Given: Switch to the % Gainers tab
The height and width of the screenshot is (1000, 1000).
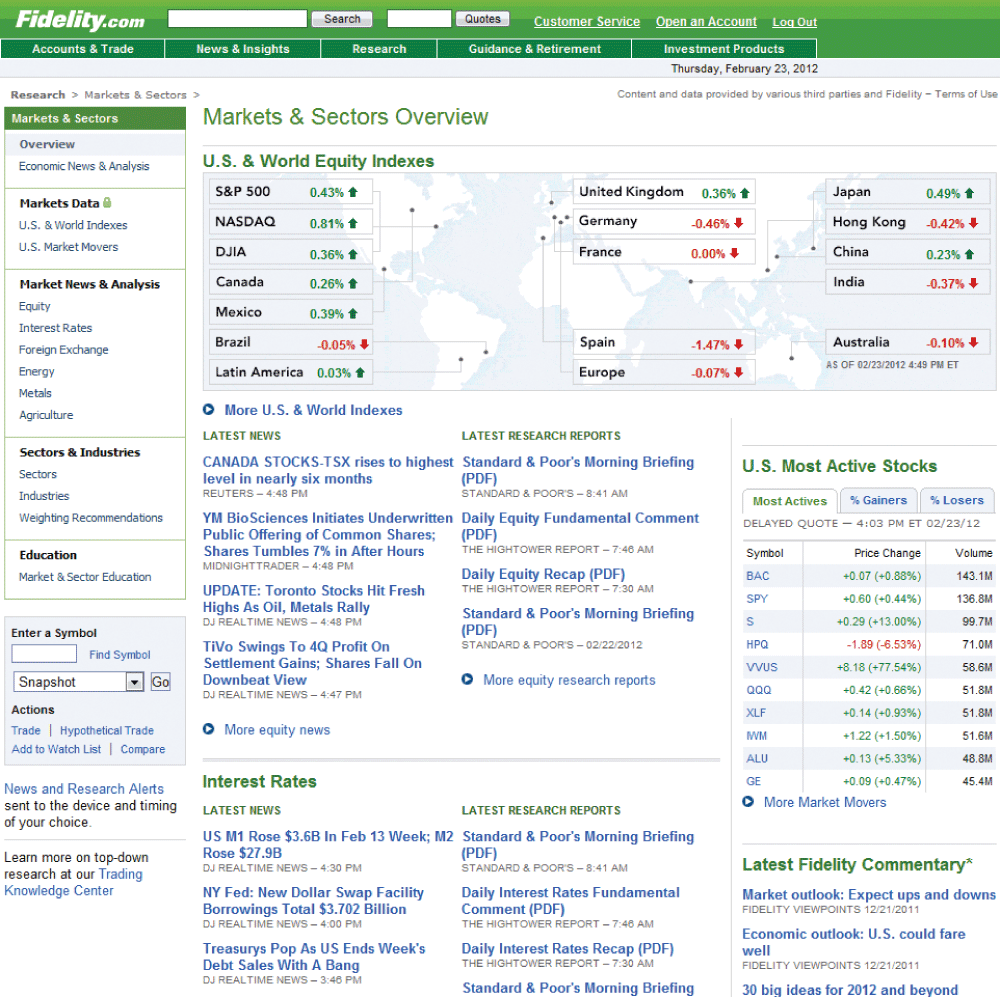Looking at the screenshot, I should pyautogui.click(x=878, y=501).
